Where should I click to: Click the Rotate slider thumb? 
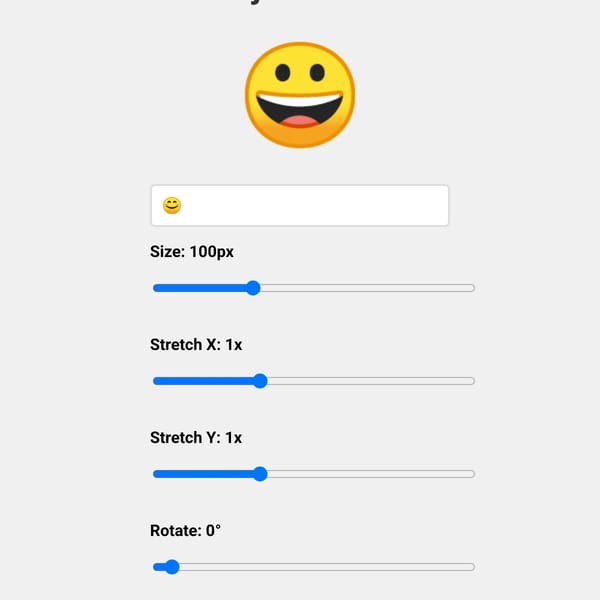click(x=172, y=567)
